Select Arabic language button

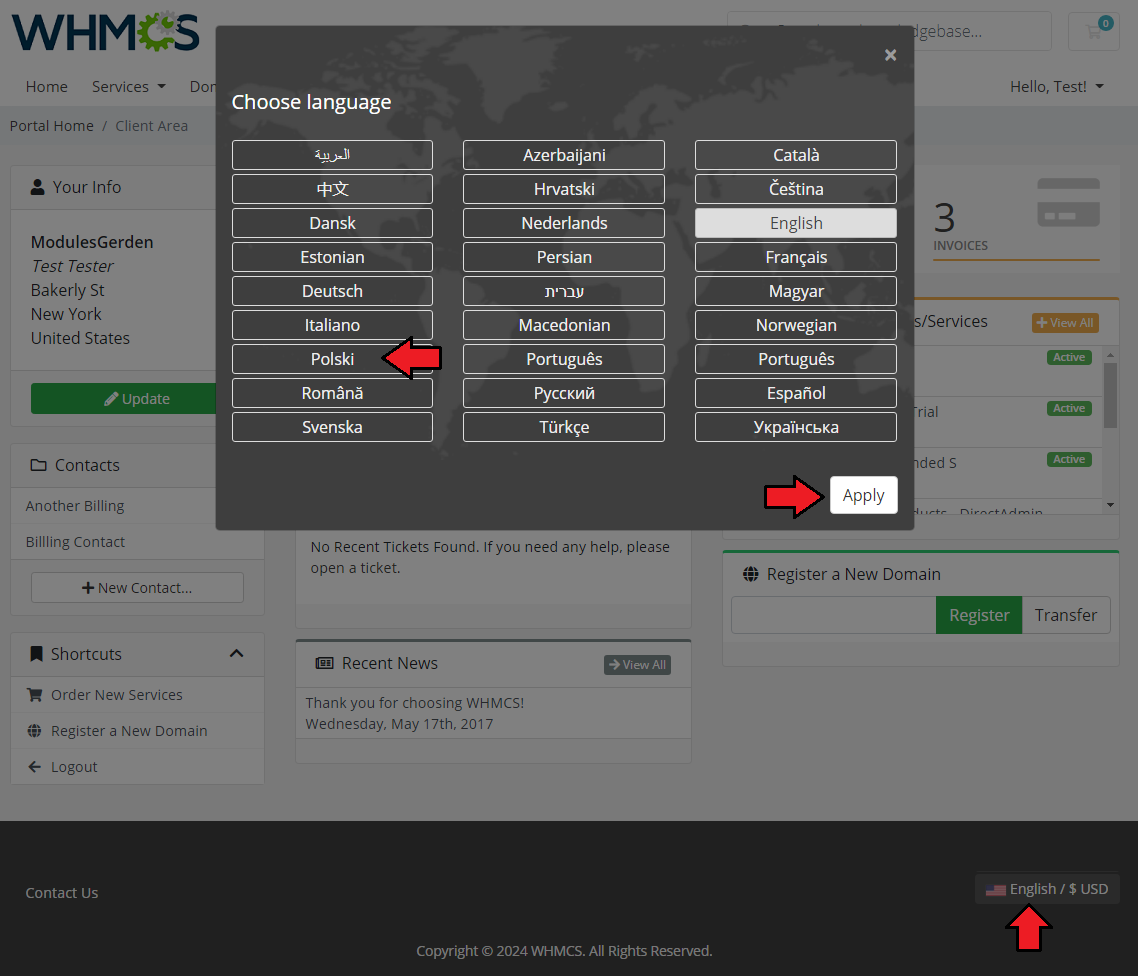click(x=332, y=155)
